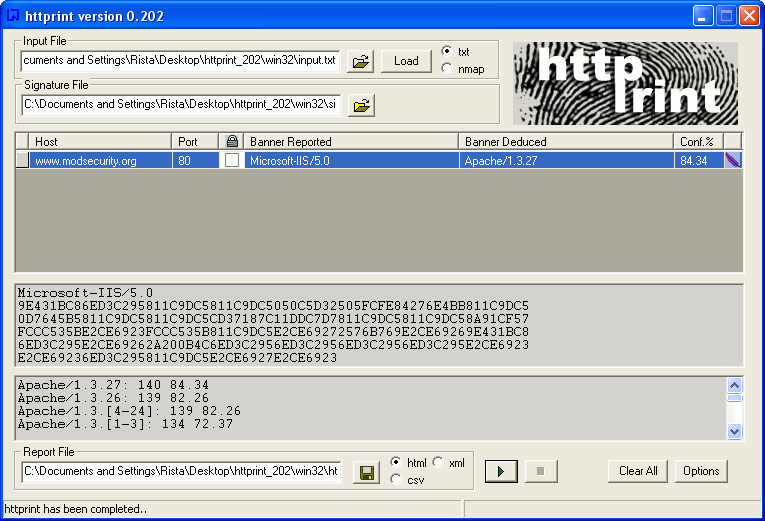The width and height of the screenshot is (765, 521).
Task: Click the httprint title bar icon
Action: click(x=13, y=16)
